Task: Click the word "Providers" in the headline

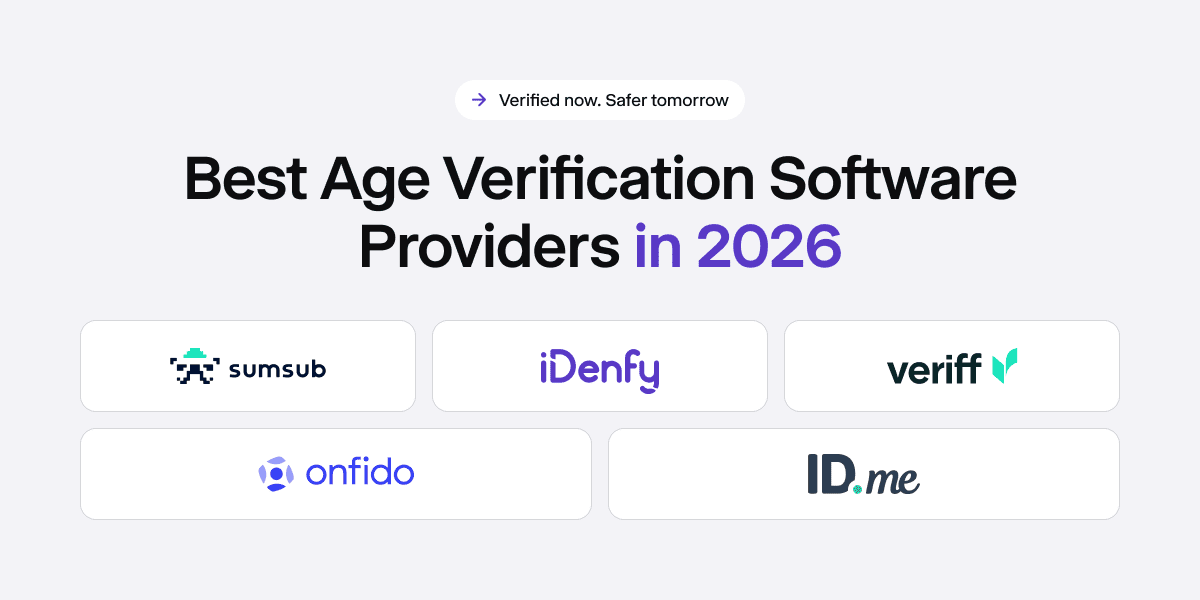Action: [x=489, y=247]
